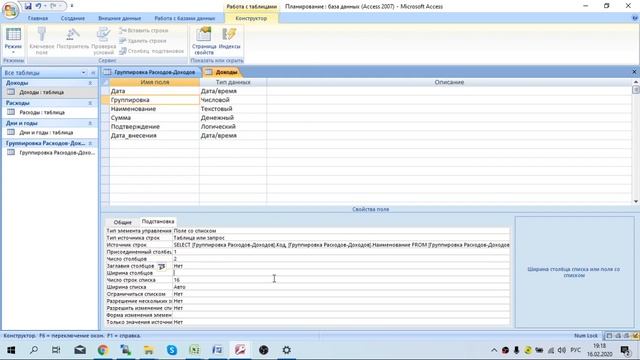640x360 pixels.
Task: Select the Дата_внесения field name cell
Action: tap(154, 136)
